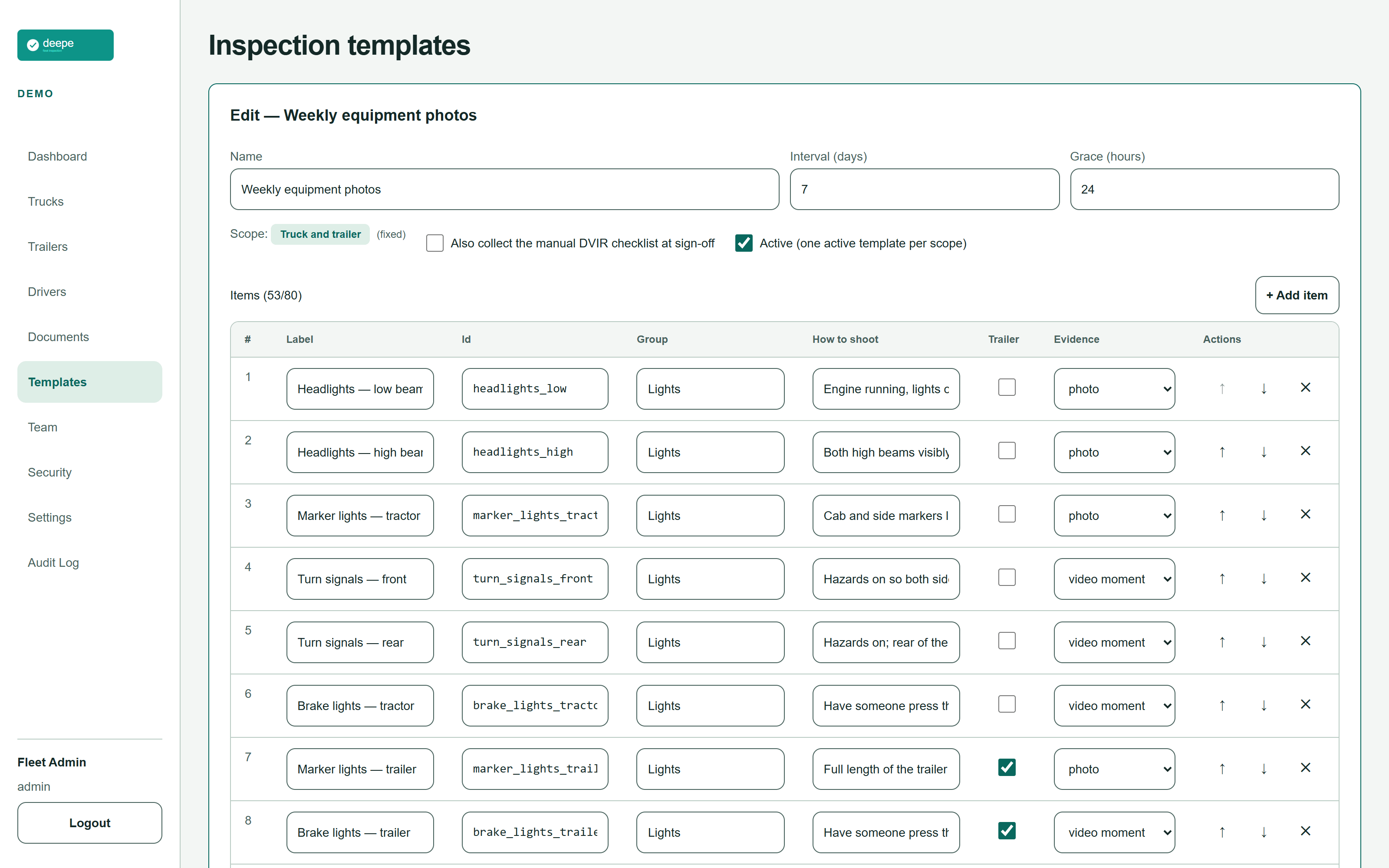This screenshot has width=1389, height=868.
Task: Move Brake lights tractor row up
Action: (x=1222, y=706)
